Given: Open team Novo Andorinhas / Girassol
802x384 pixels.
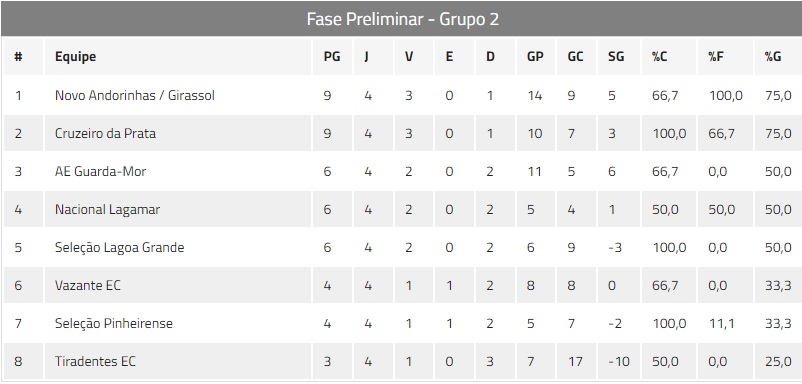Looking at the screenshot, I should click(x=135, y=95).
